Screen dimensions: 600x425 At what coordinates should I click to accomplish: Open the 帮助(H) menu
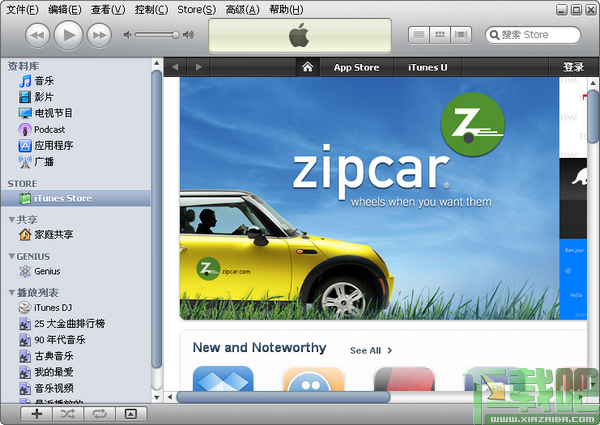(x=286, y=9)
